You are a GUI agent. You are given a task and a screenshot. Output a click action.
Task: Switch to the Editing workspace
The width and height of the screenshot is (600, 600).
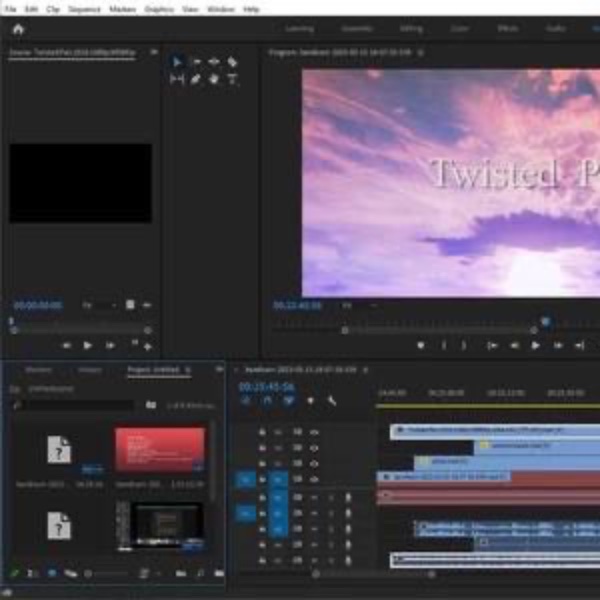point(411,28)
